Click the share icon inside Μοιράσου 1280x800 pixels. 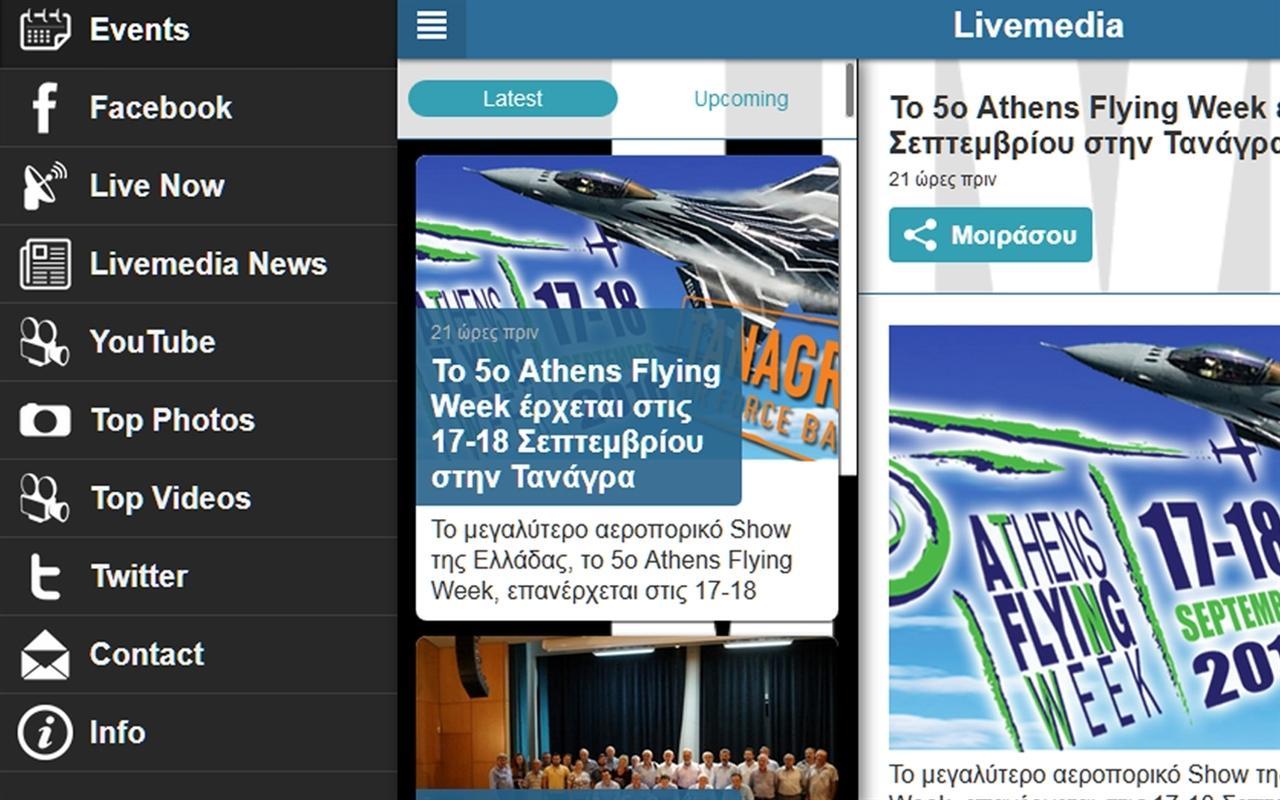point(920,234)
